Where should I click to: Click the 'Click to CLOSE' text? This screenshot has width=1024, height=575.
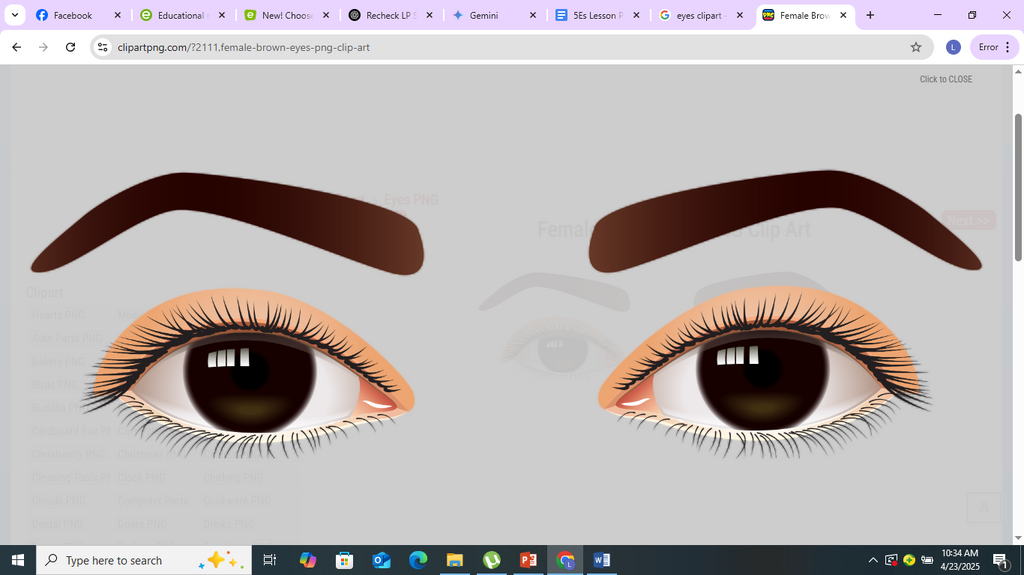click(946, 79)
